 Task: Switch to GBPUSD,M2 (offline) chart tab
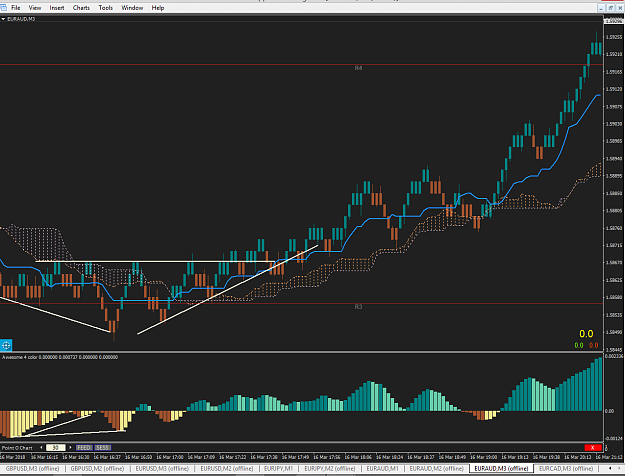97,468
